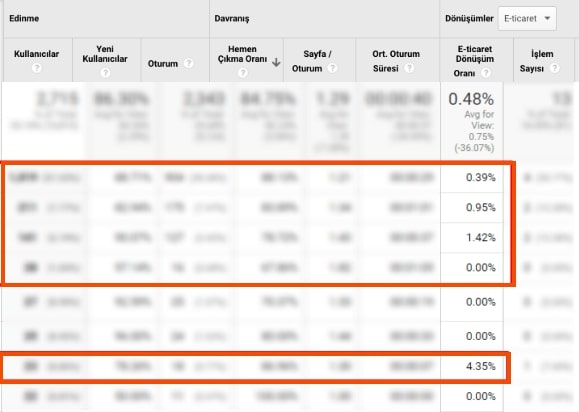This screenshot has width=579, height=412.
Task: Click the help icon beside Sayfa / Oturum
Action: [x=332, y=68]
